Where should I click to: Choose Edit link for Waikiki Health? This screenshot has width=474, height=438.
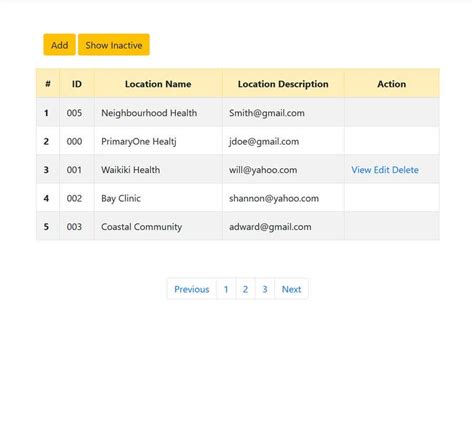click(382, 170)
